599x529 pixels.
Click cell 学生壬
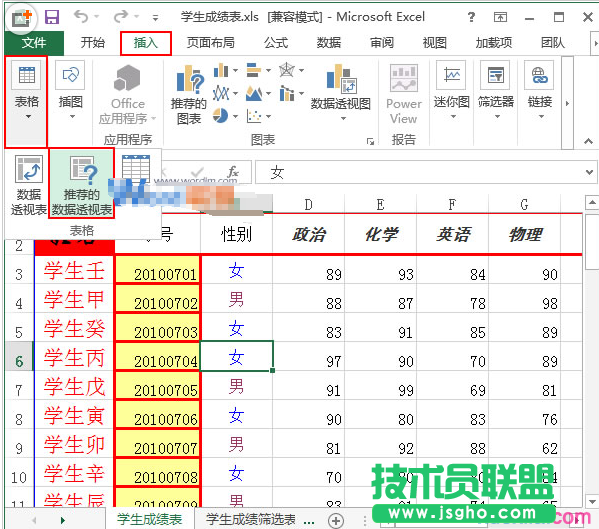tap(74, 270)
